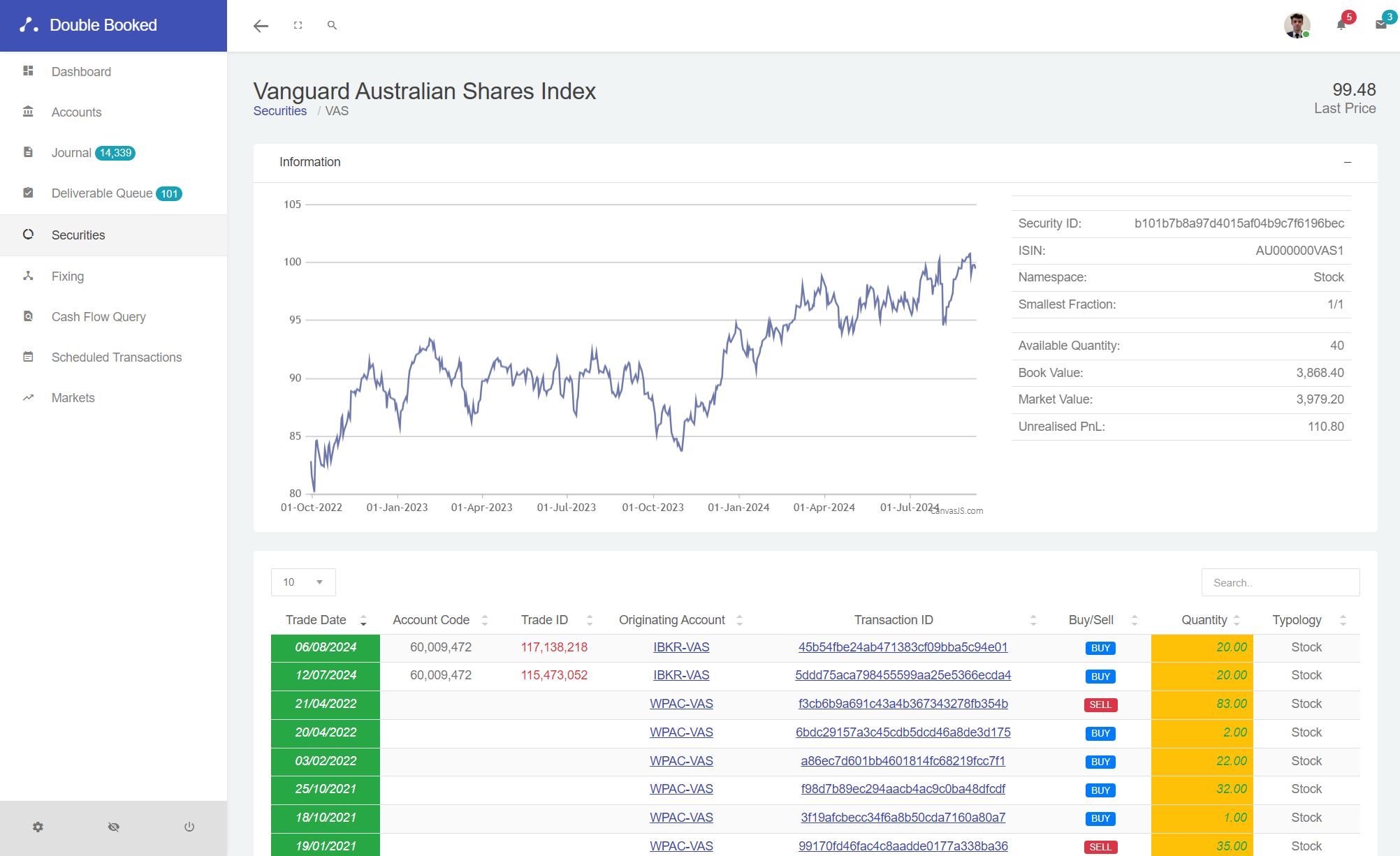Viewport: 1400px width, 856px height.
Task: Open the Dashboard grid icon
Action: pos(28,71)
